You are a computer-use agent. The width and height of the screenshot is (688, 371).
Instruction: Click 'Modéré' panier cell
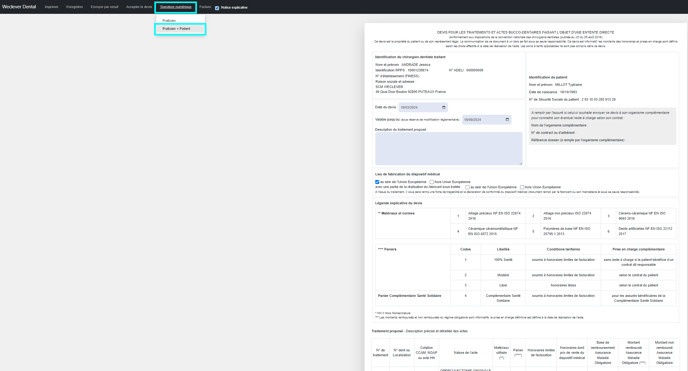click(503, 275)
